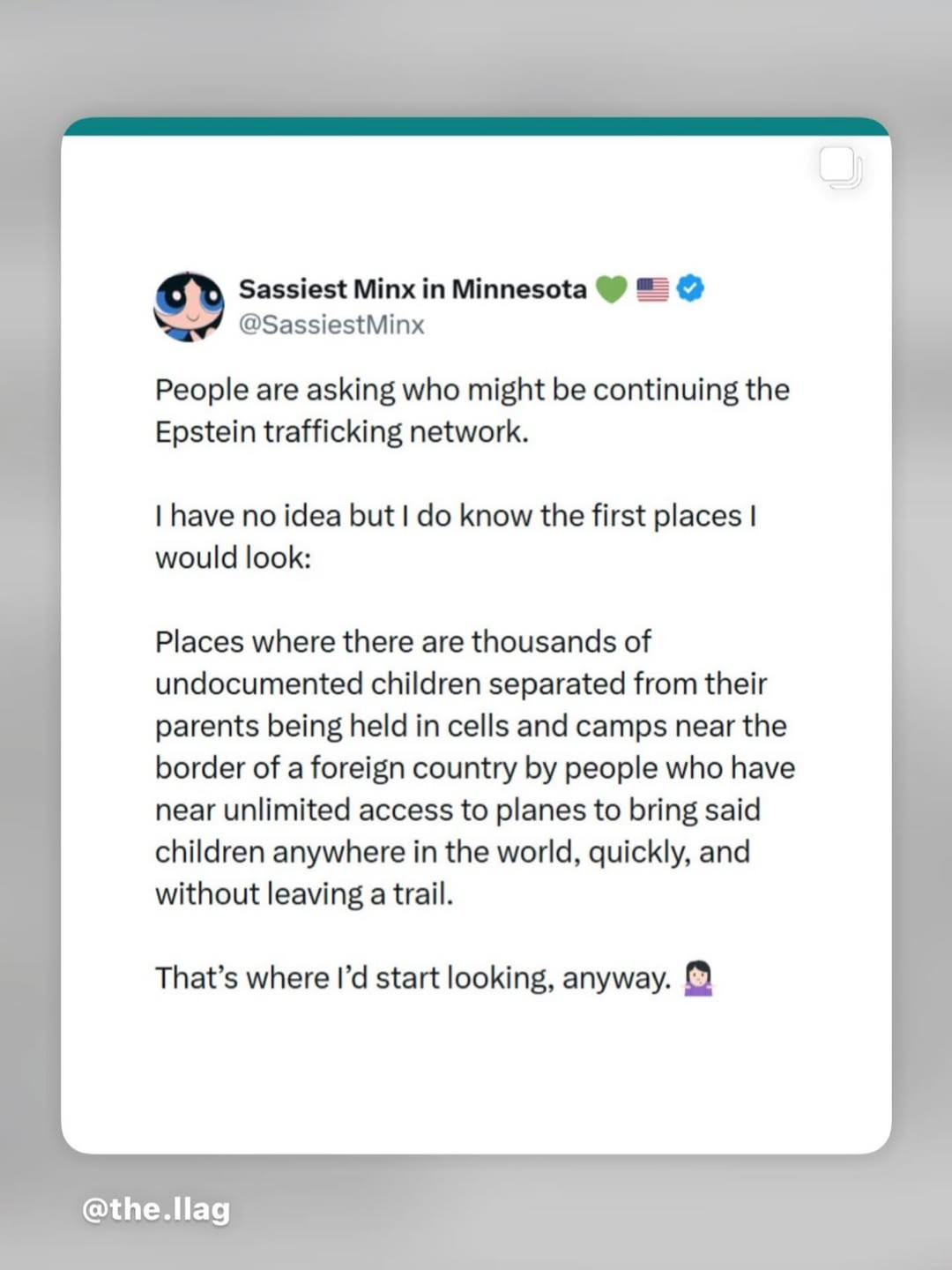Click the @SassiestMinx handle
The image size is (952, 1270).
tap(331, 325)
